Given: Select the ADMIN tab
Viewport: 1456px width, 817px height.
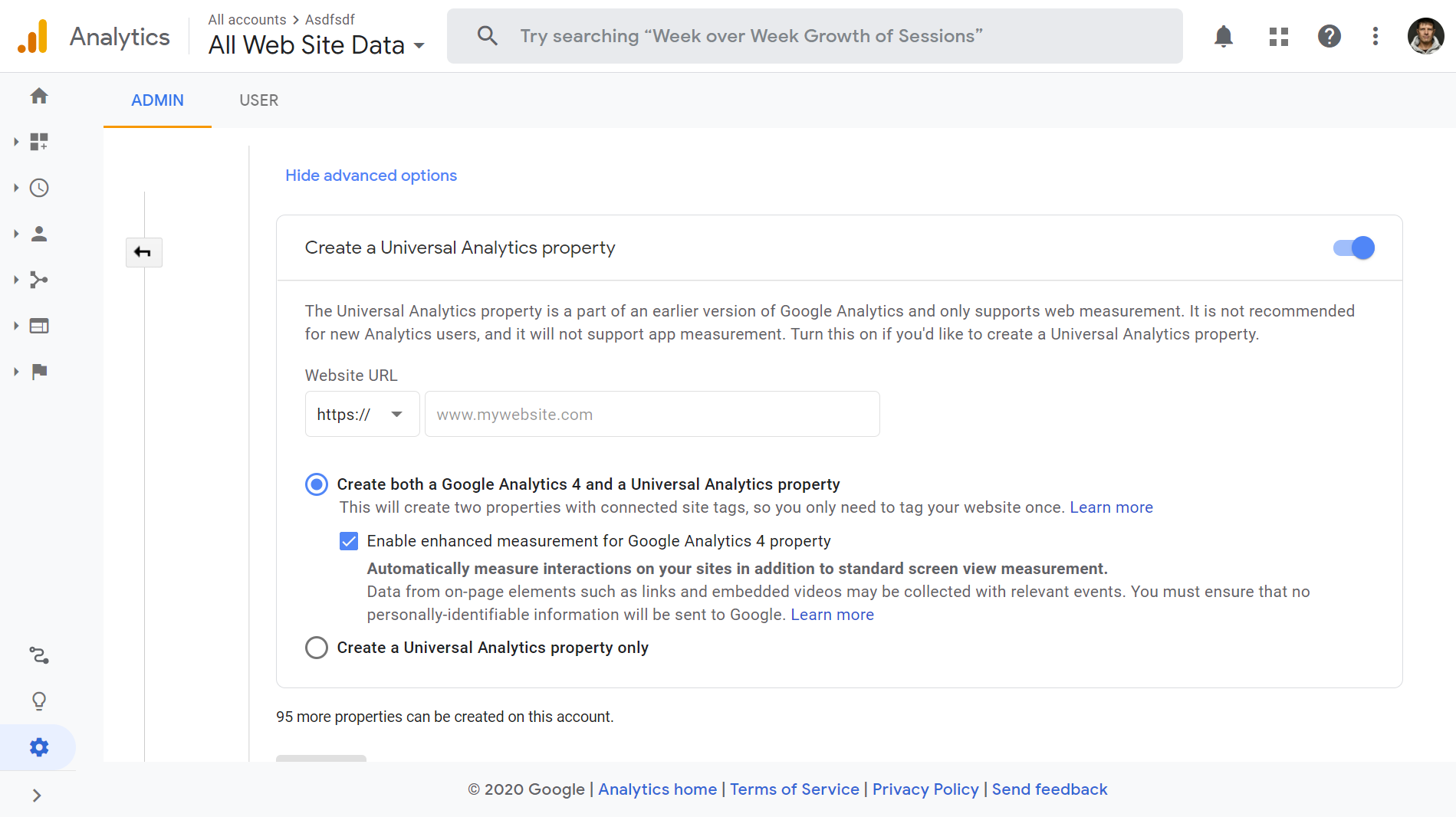Looking at the screenshot, I should coord(157,100).
